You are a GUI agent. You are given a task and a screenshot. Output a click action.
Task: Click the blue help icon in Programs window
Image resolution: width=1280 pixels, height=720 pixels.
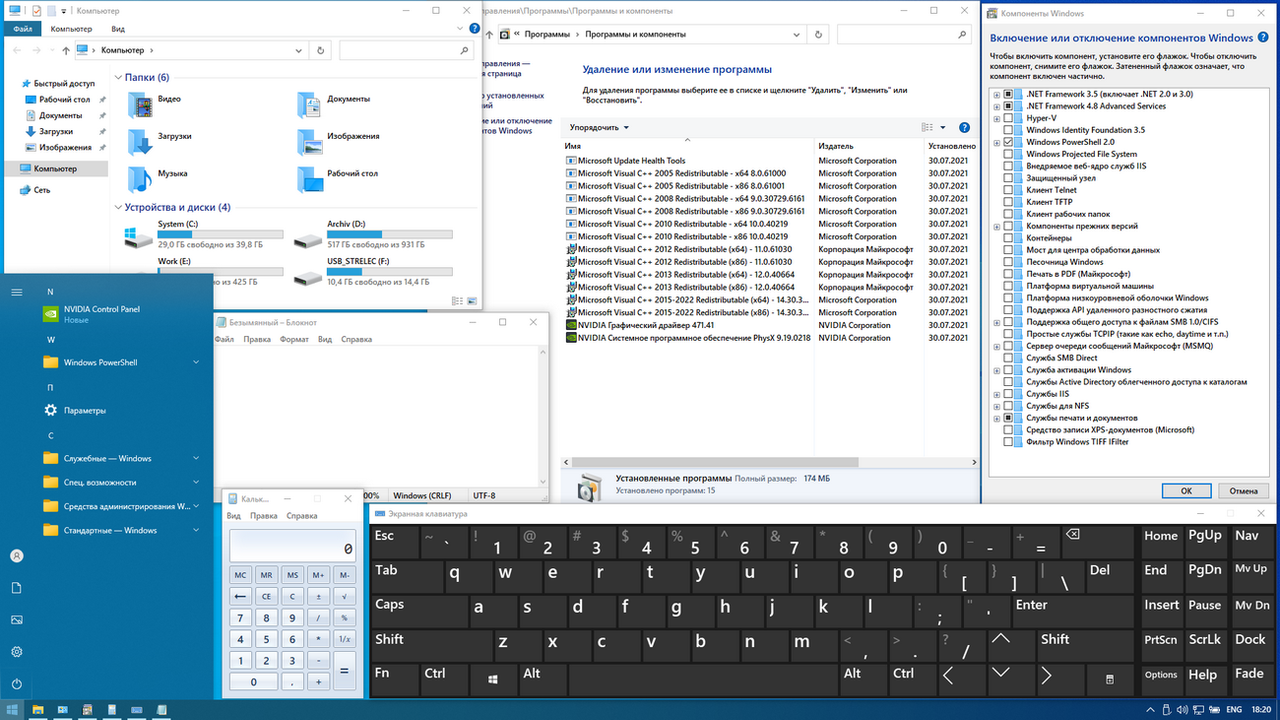click(x=964, y=128)
